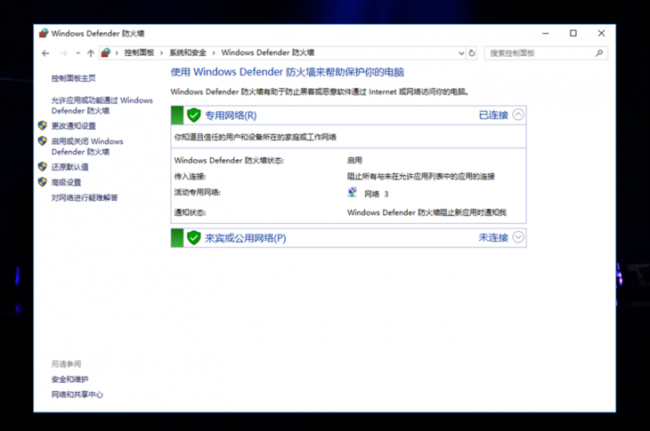Click the 另请参阅 heading

pyautogui.click(x=66, y=364)
